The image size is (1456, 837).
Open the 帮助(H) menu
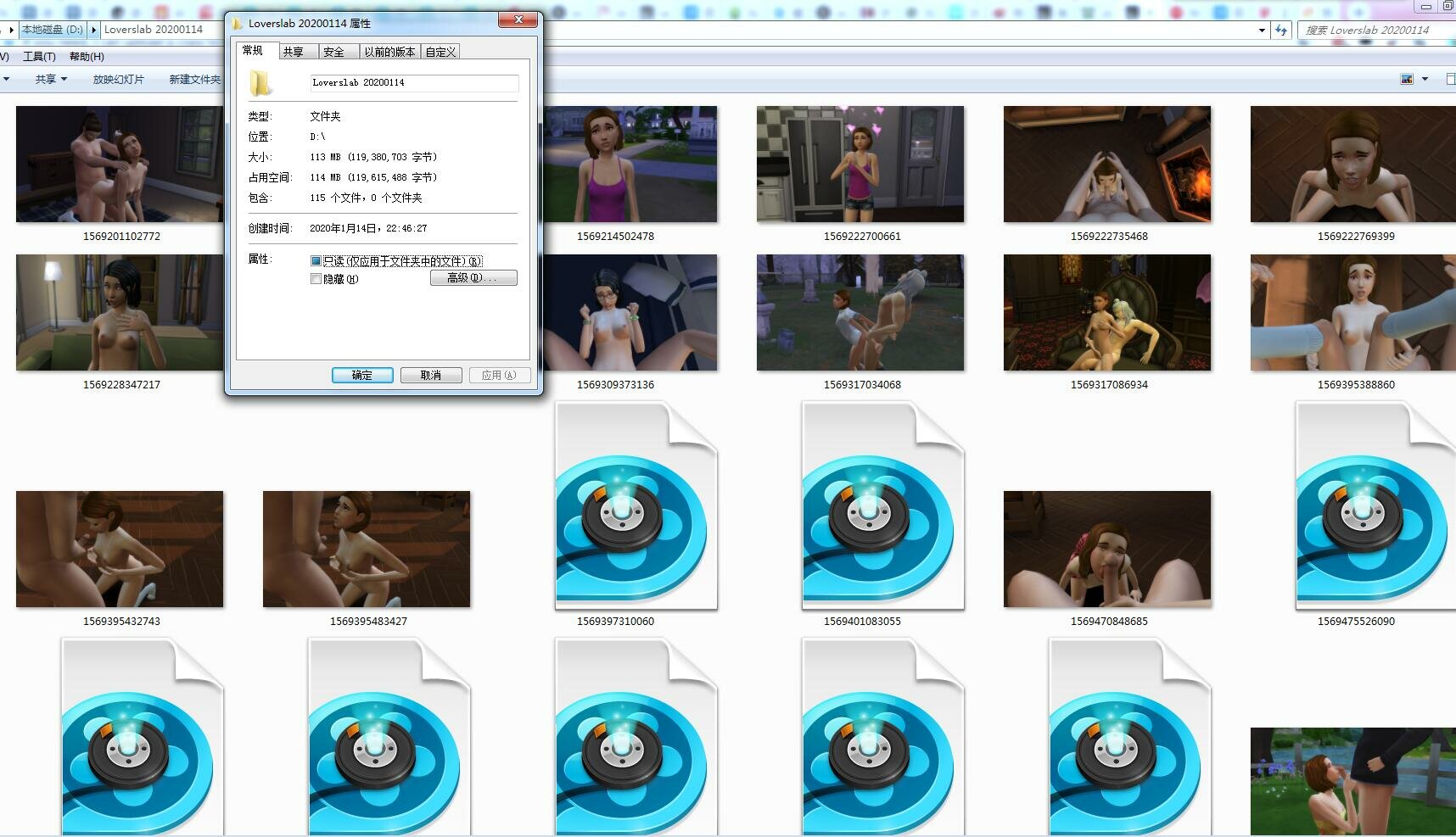pos(87,57)
